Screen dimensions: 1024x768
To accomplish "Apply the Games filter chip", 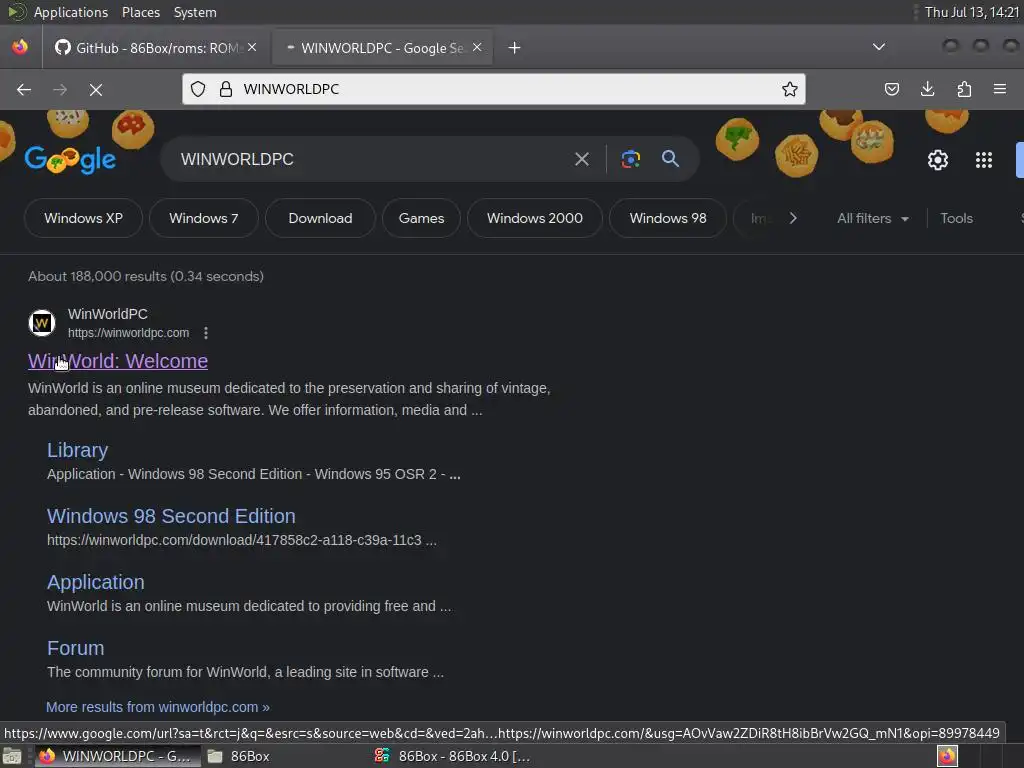I will [421, 218].
